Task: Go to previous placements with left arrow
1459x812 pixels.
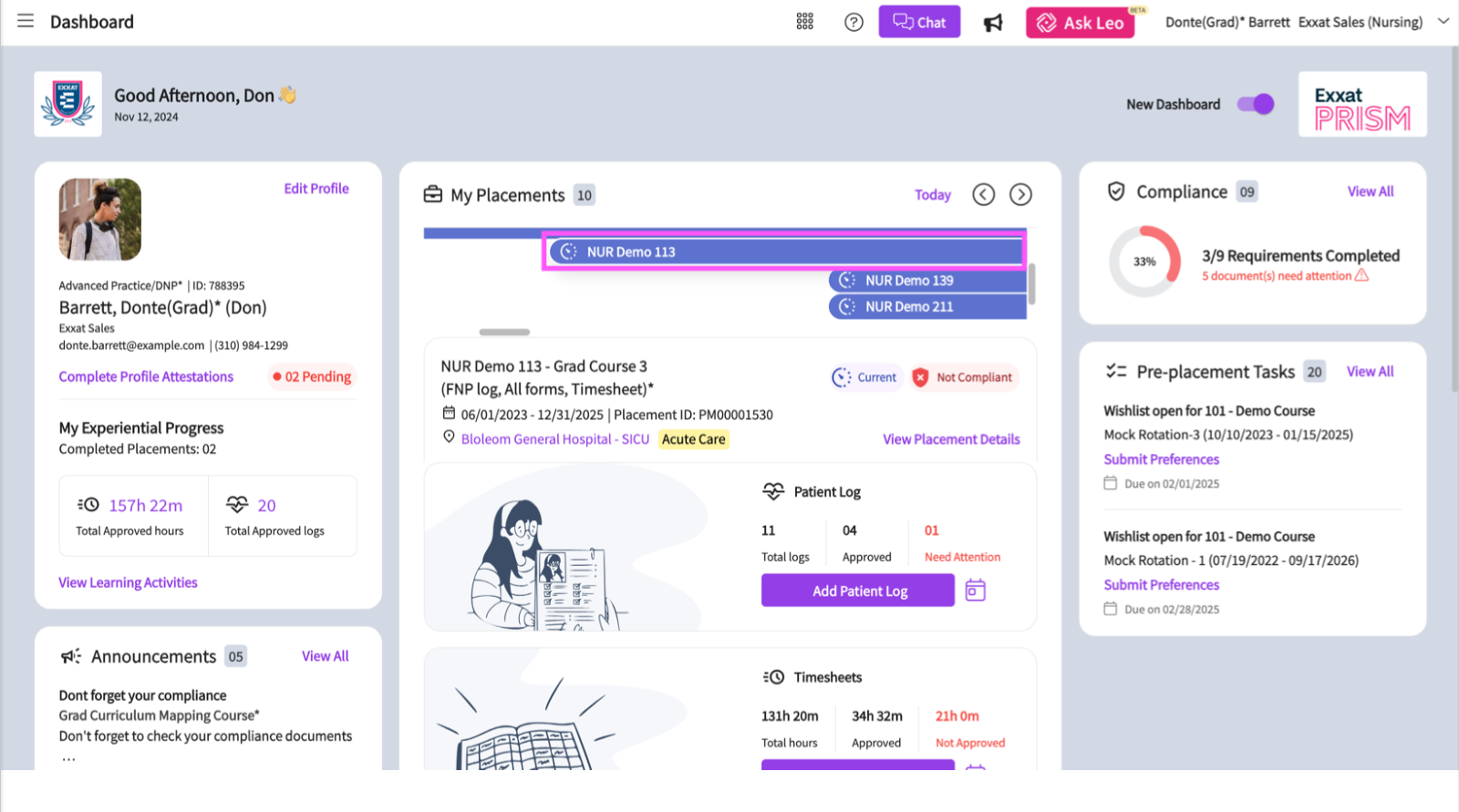Action: (983, 194)
